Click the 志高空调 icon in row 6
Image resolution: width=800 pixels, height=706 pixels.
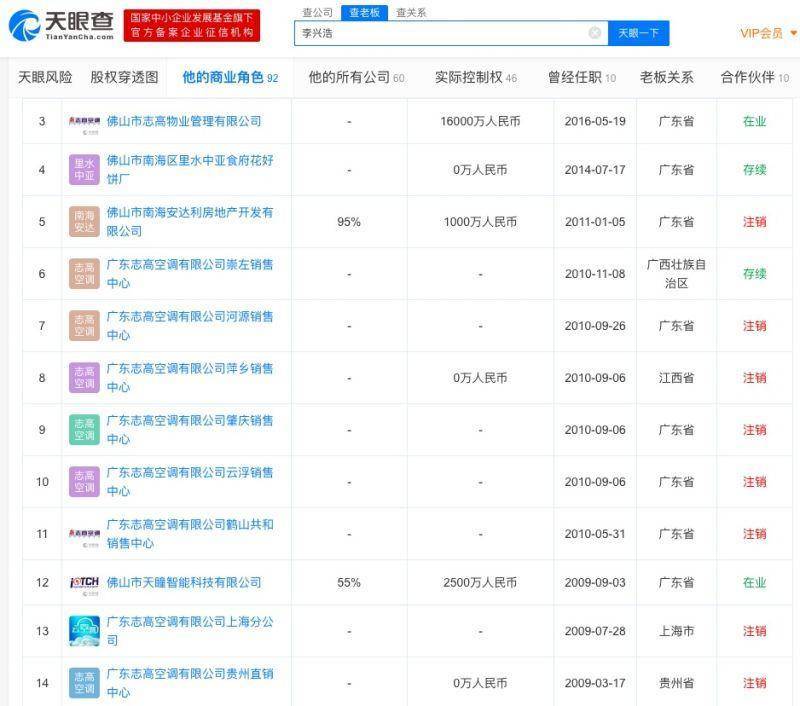pyautogui.click(x=84, y=273)
